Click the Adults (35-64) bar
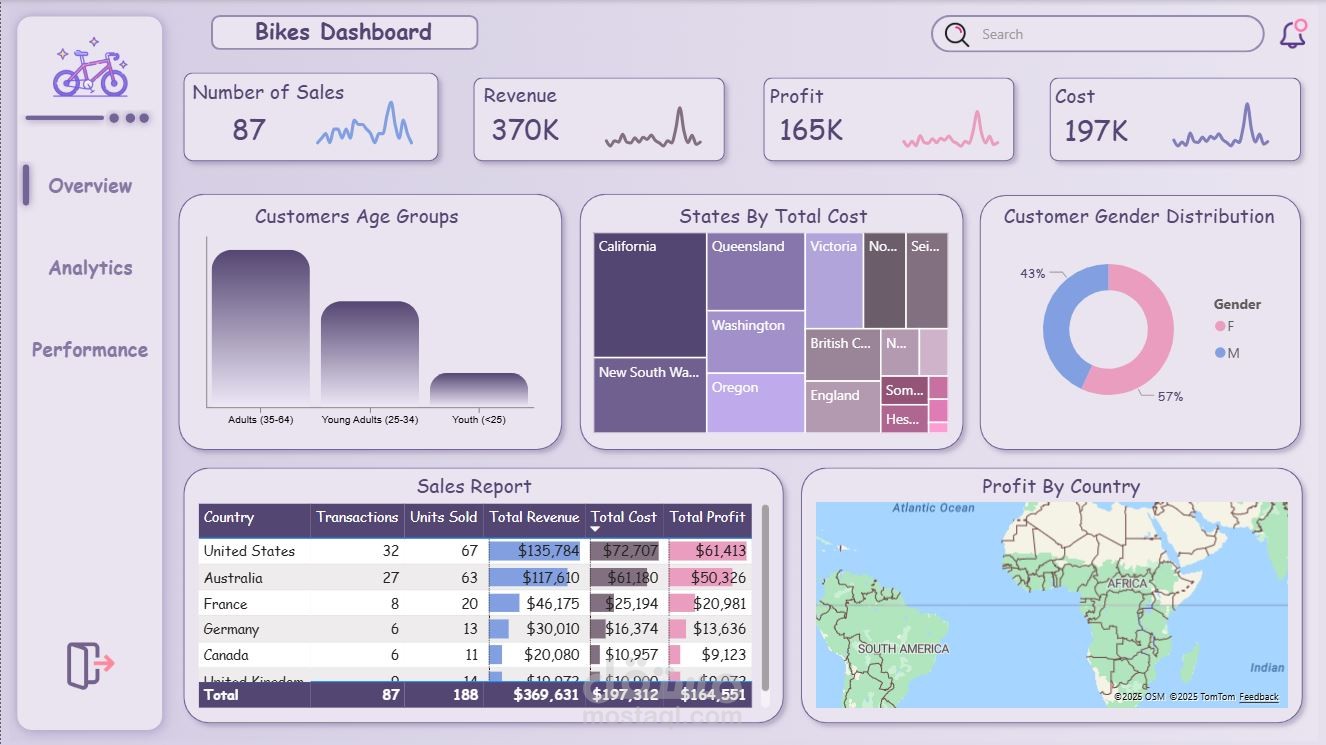Viewport: 1326px width, 745px height. pyautogui.click(x=260, y=328)
